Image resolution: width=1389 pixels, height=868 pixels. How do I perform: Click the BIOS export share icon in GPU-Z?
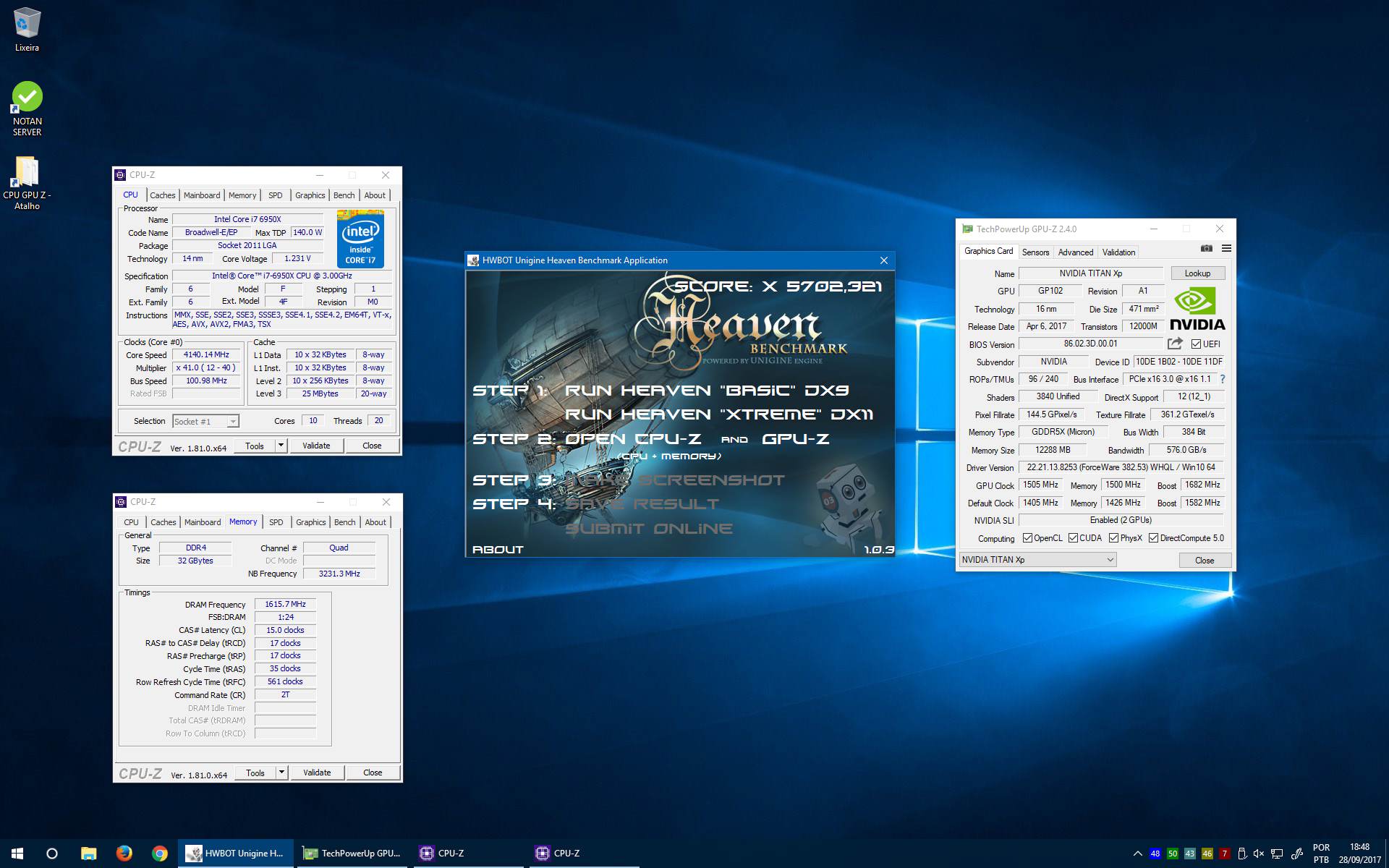point(1175,344)
